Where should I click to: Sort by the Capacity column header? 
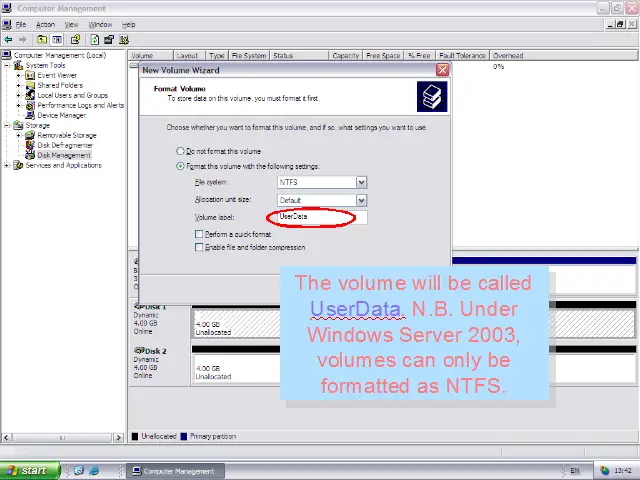(x=345, y=56)
